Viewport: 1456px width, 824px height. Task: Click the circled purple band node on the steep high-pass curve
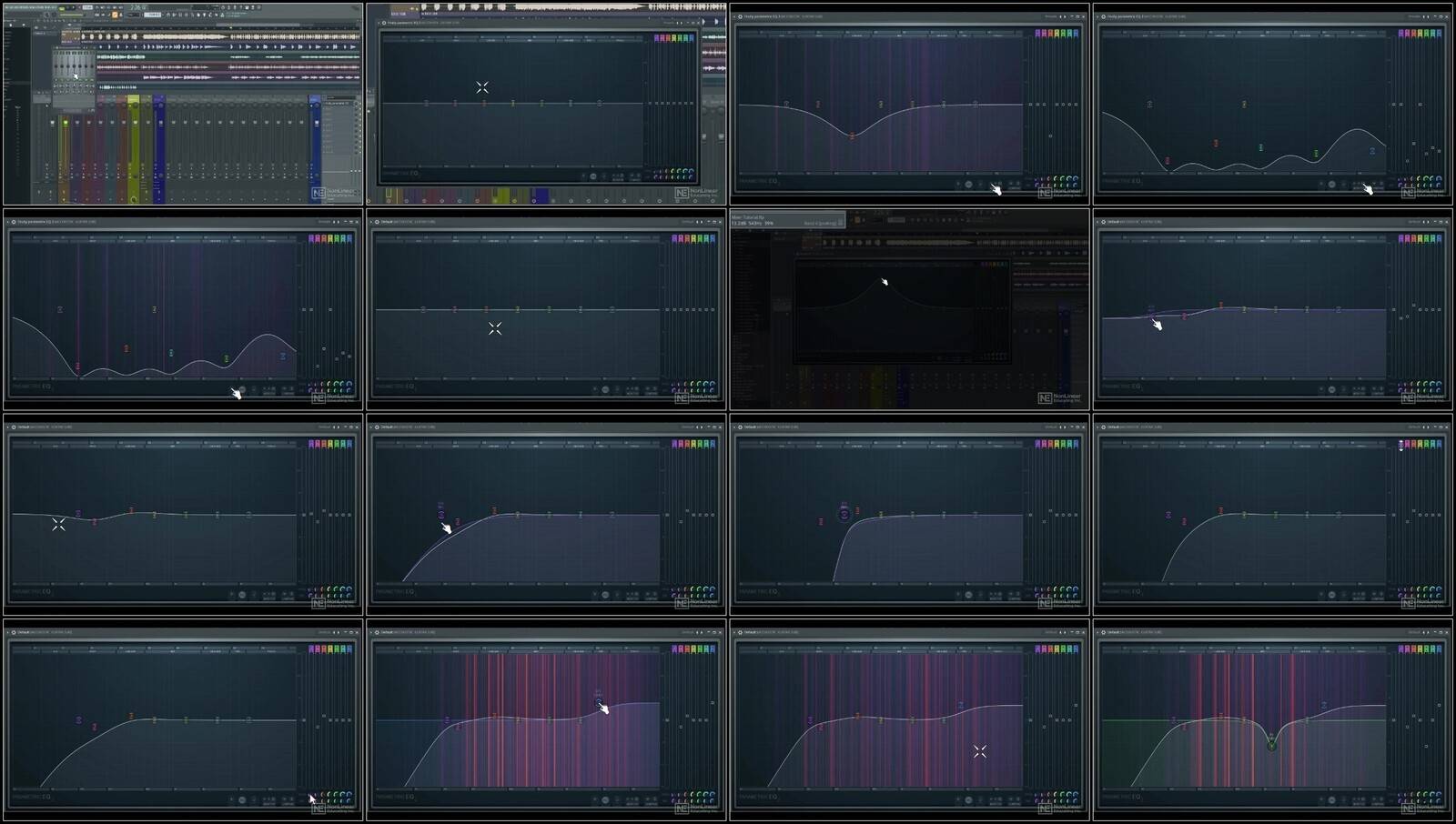(844, 514)
